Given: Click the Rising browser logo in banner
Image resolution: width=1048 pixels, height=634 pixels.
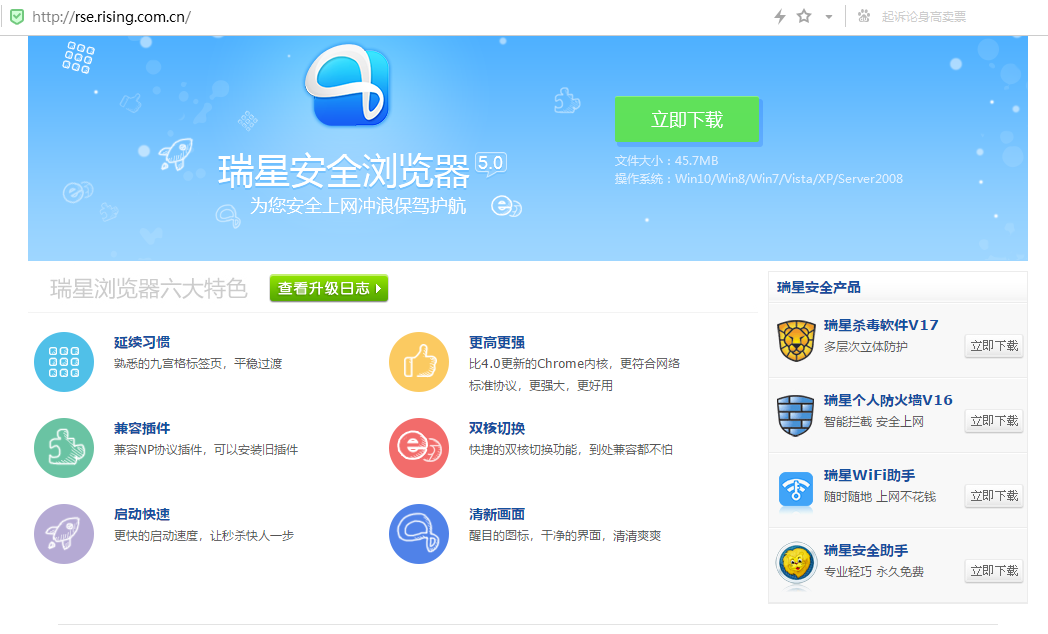Looking at the screenshot, I should point(348,85).
